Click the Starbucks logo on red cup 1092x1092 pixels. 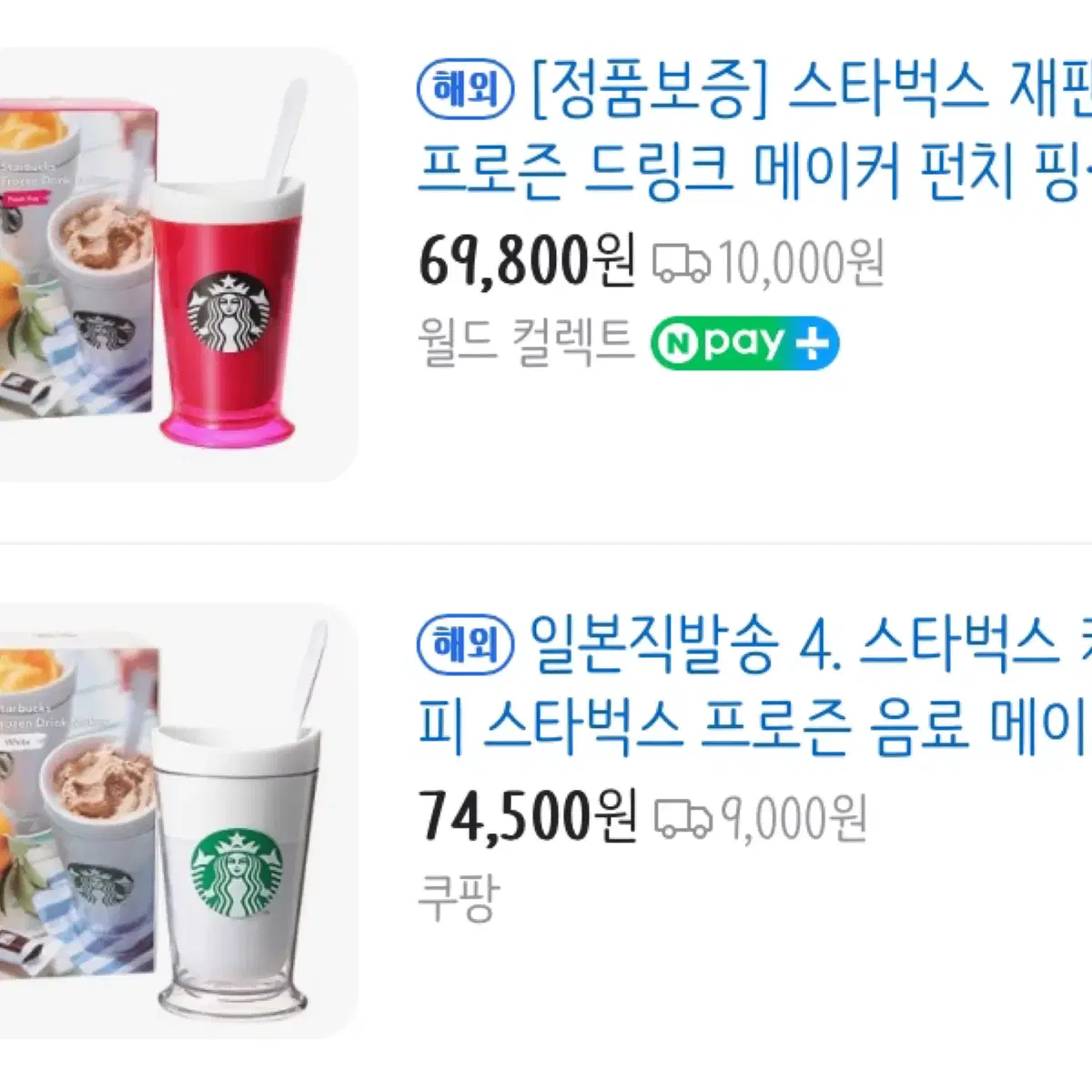(x=228, y=311)
